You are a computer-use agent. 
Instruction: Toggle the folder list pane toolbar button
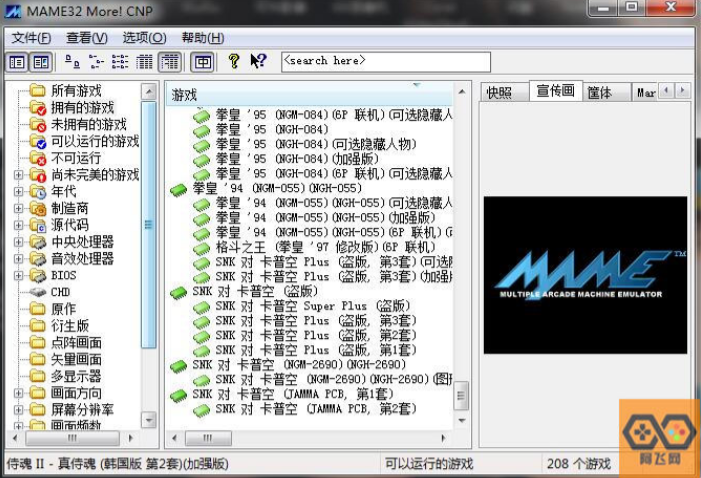pos(17,62)
